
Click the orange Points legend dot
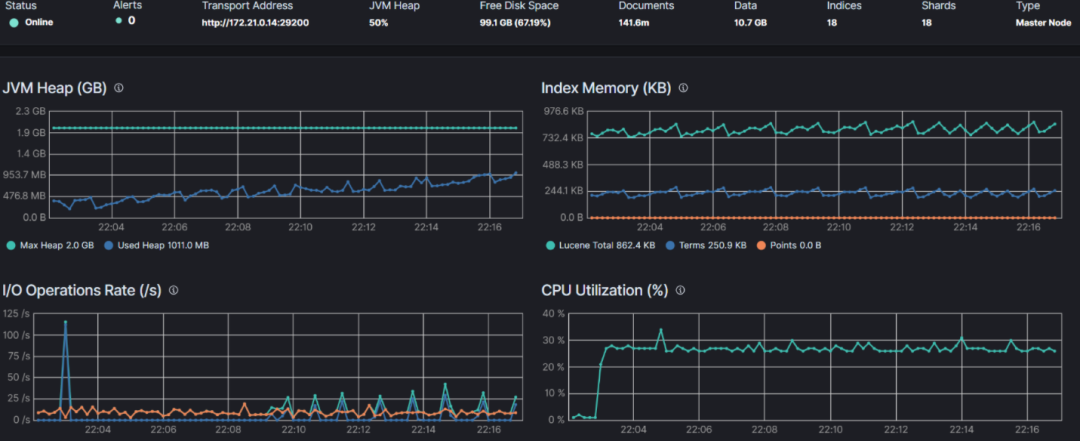tap(760, 245)
